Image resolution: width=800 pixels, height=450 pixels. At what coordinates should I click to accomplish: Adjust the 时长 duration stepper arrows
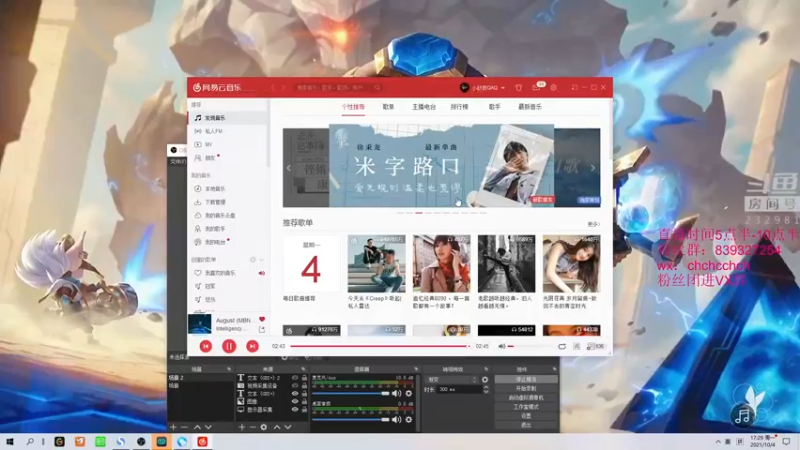tap(486, 389)
